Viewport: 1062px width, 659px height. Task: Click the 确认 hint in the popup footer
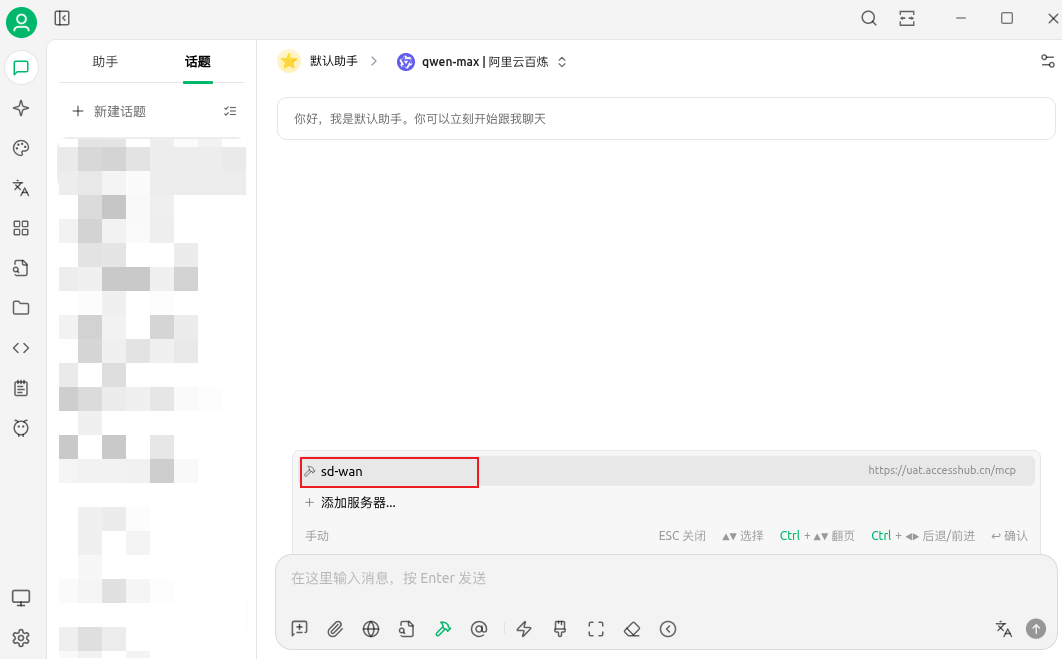(1009, 536)
